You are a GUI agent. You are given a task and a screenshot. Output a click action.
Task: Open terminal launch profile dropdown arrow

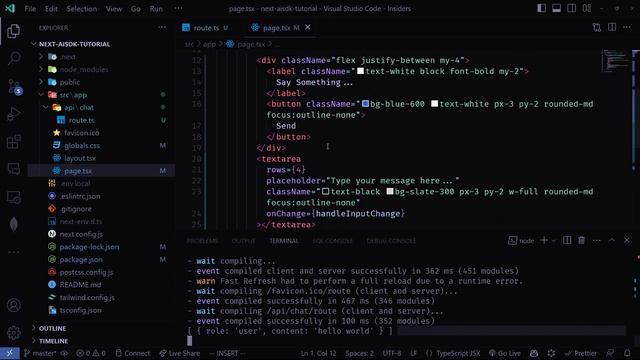[553, 241]
